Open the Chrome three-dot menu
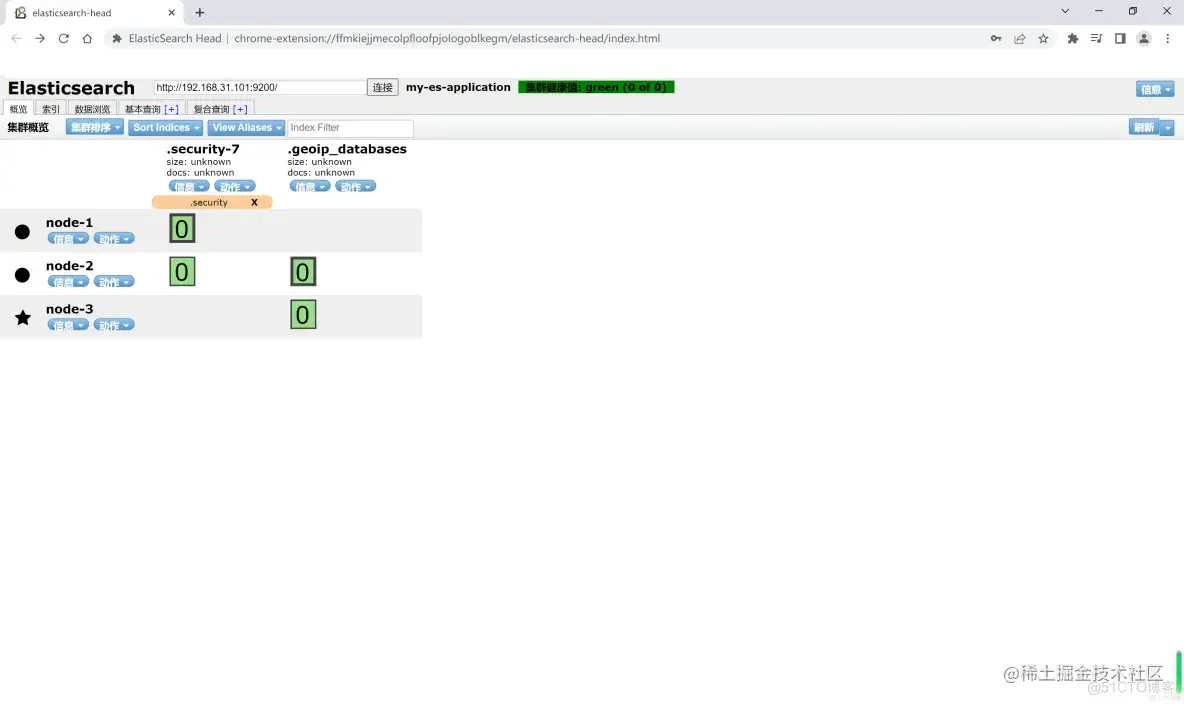The image size is (1184, 704). (x=1167, y=39)
